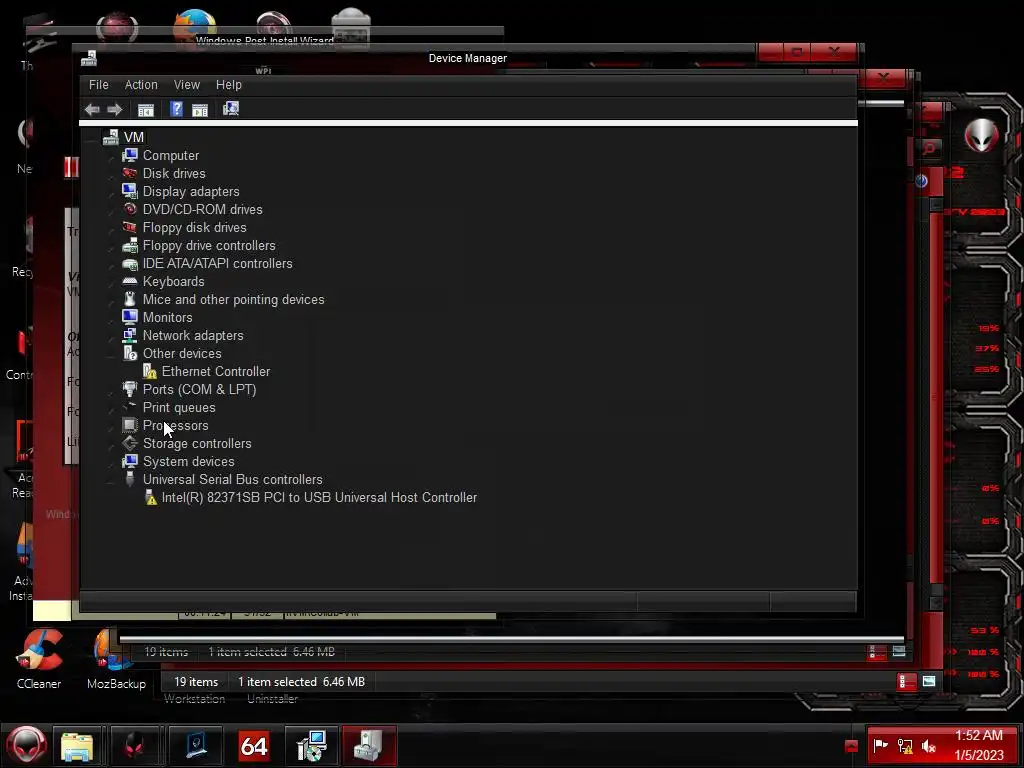Viewport: 1024px width, 768px height.
Task: Select Universal Serial Bus controllers node
Action: (x=232, y=479)
